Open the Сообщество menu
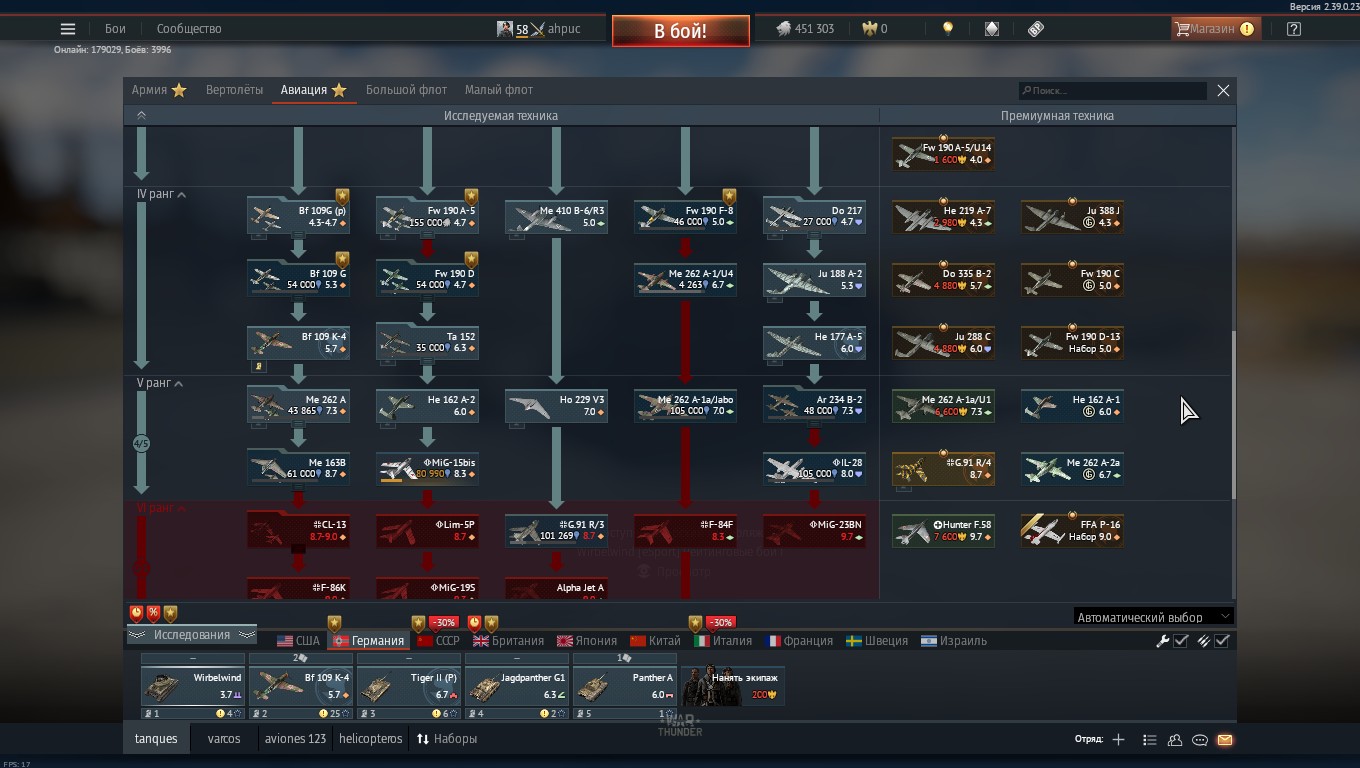The height and width of the screenshot is (768, 1360). tap(189, 29)
